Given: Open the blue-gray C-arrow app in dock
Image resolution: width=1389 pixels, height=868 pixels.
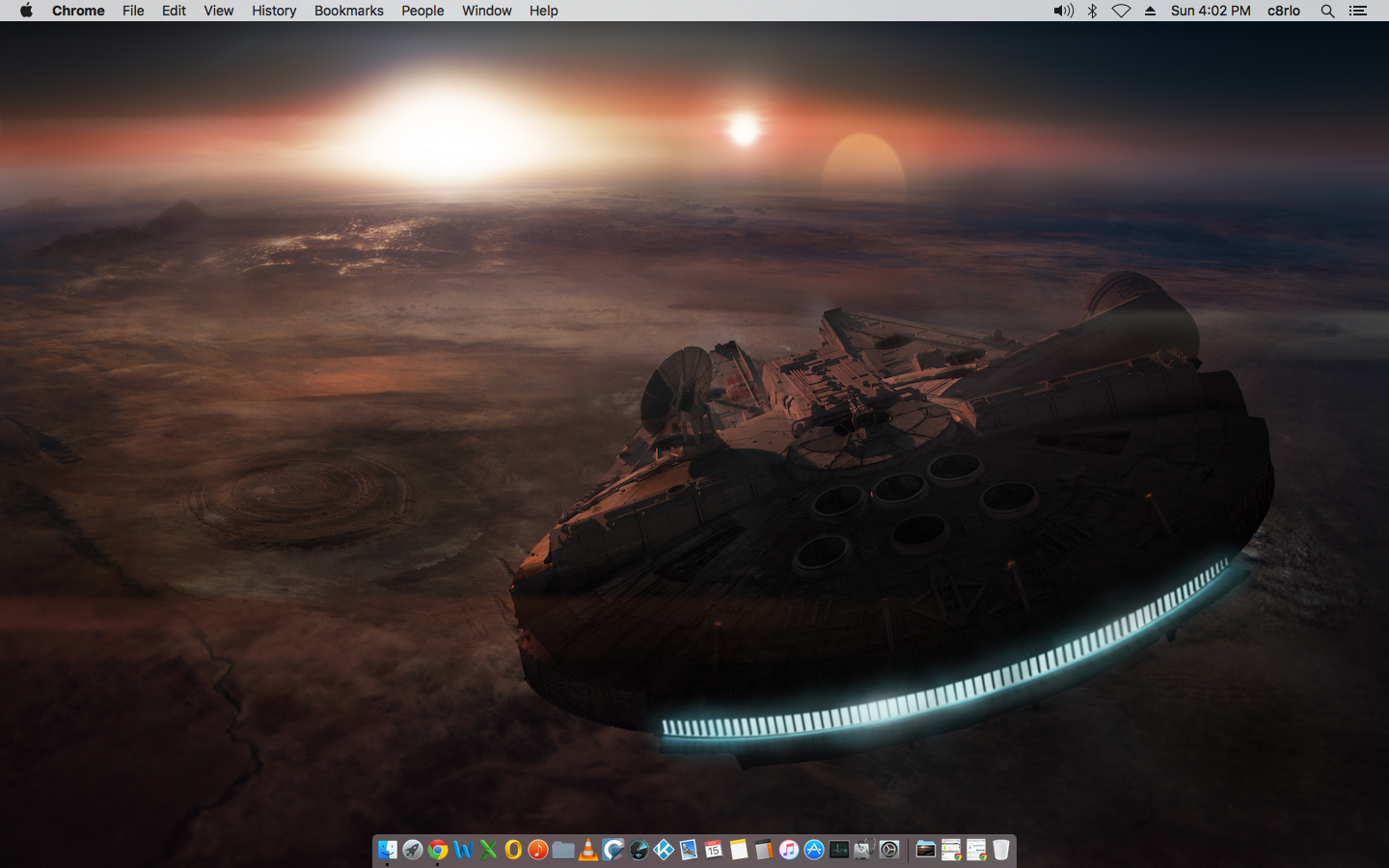Looking at the screenshot, I should coord(613,850).
